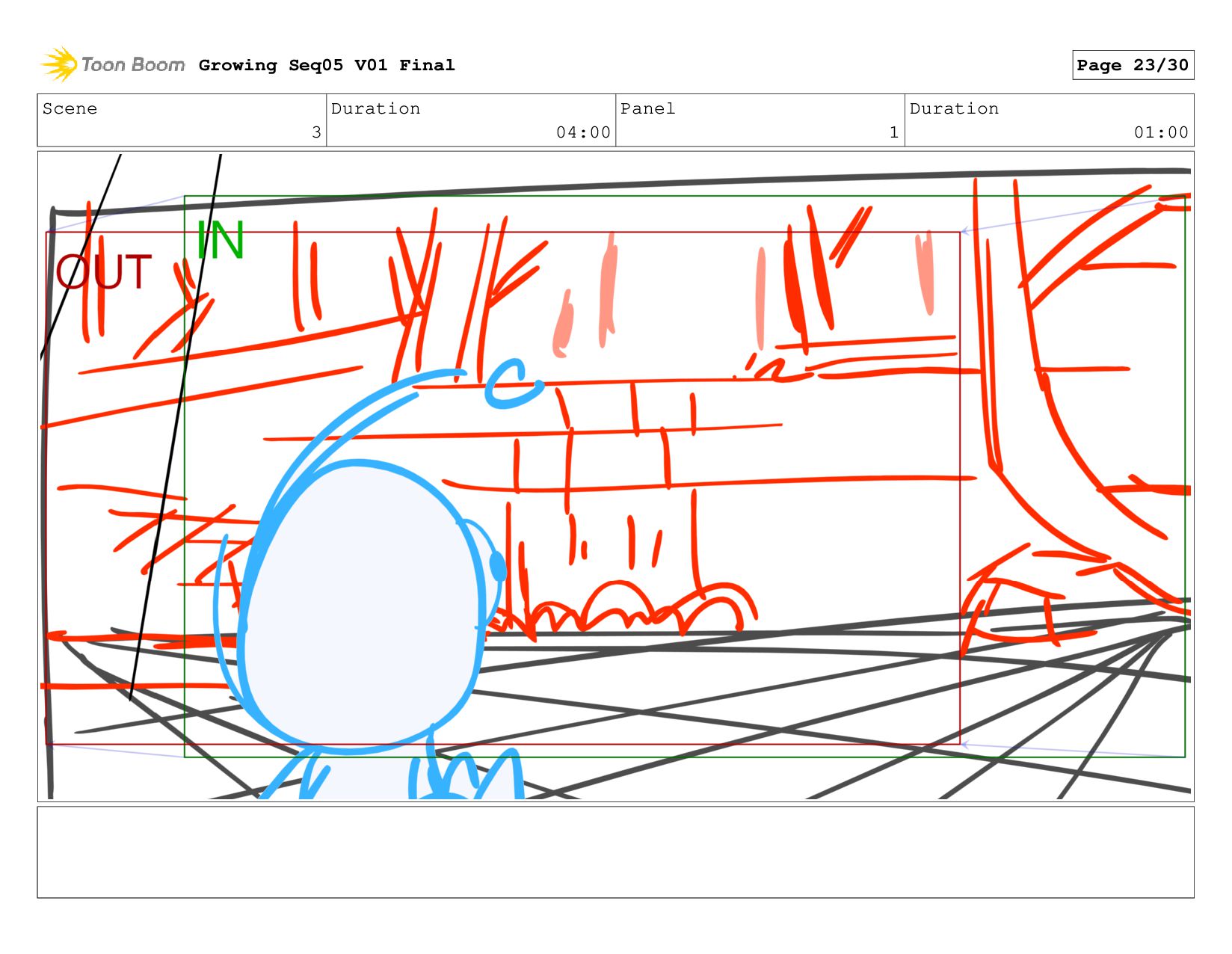This screenshot has width=1232, height=954.
Task: Select panel number value '1'
Action: point(893,132)
